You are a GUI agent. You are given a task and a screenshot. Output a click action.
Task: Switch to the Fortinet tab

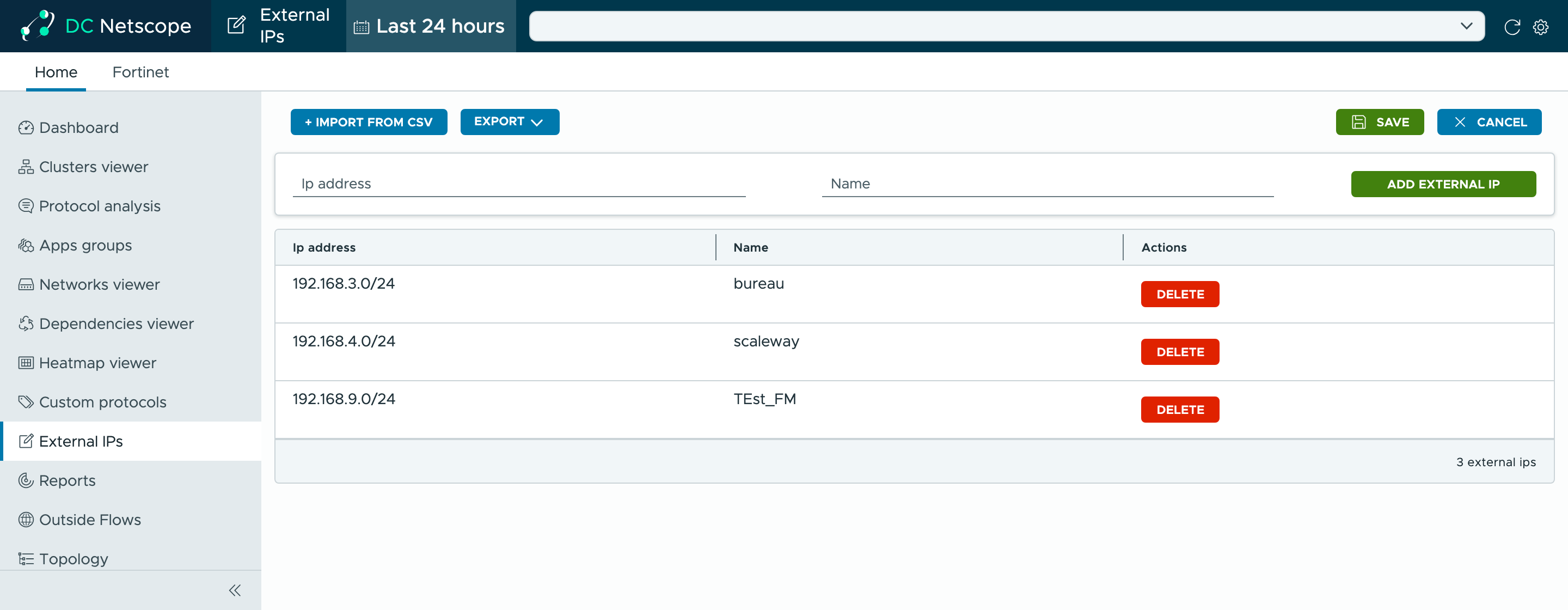pyautogui.click(x=140, y=72)
